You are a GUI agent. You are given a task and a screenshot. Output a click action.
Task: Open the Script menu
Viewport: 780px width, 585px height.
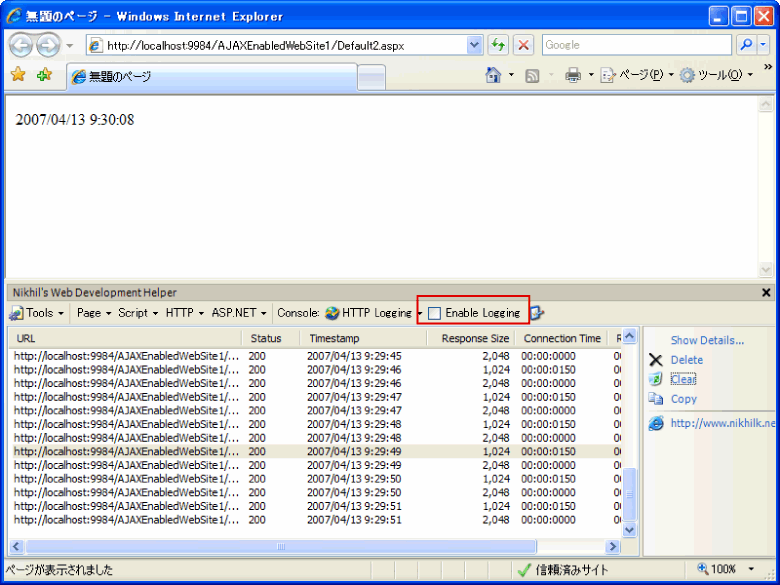(x=138, y=313)
